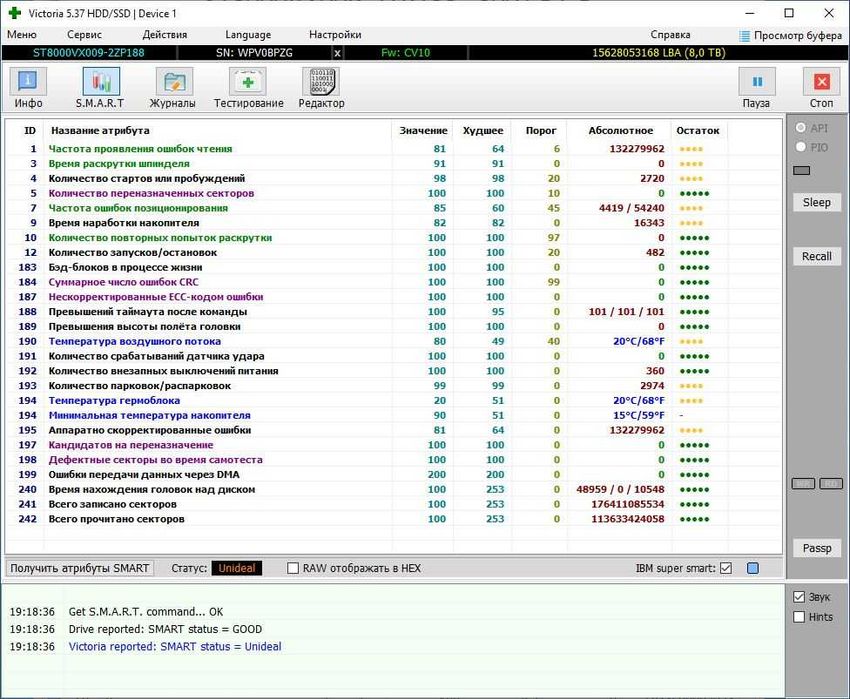
Task: Open the Сервис menu
Action: 85,35
